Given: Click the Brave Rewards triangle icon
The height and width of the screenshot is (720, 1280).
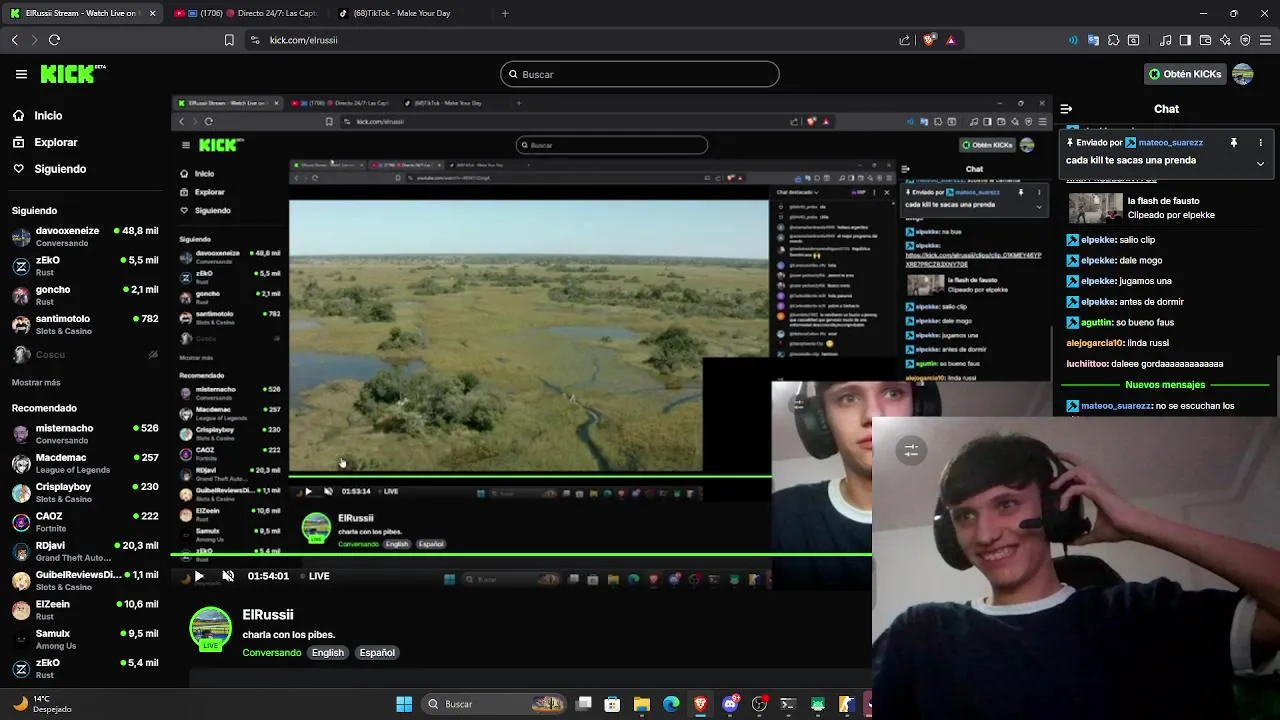Looking at the screenshot, I should click(x=951, y=40).
